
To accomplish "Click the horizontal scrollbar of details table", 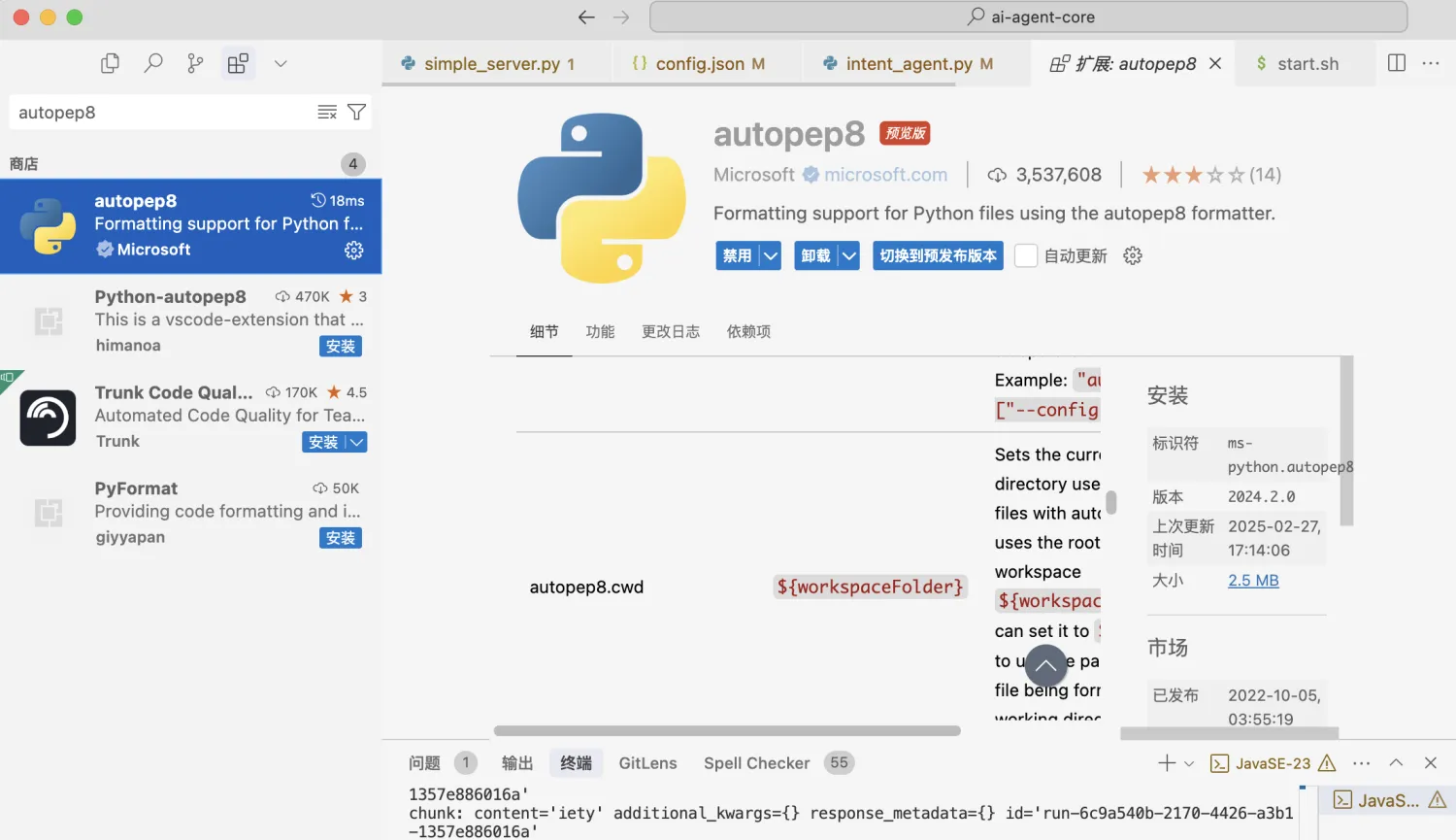I will 727,731.
